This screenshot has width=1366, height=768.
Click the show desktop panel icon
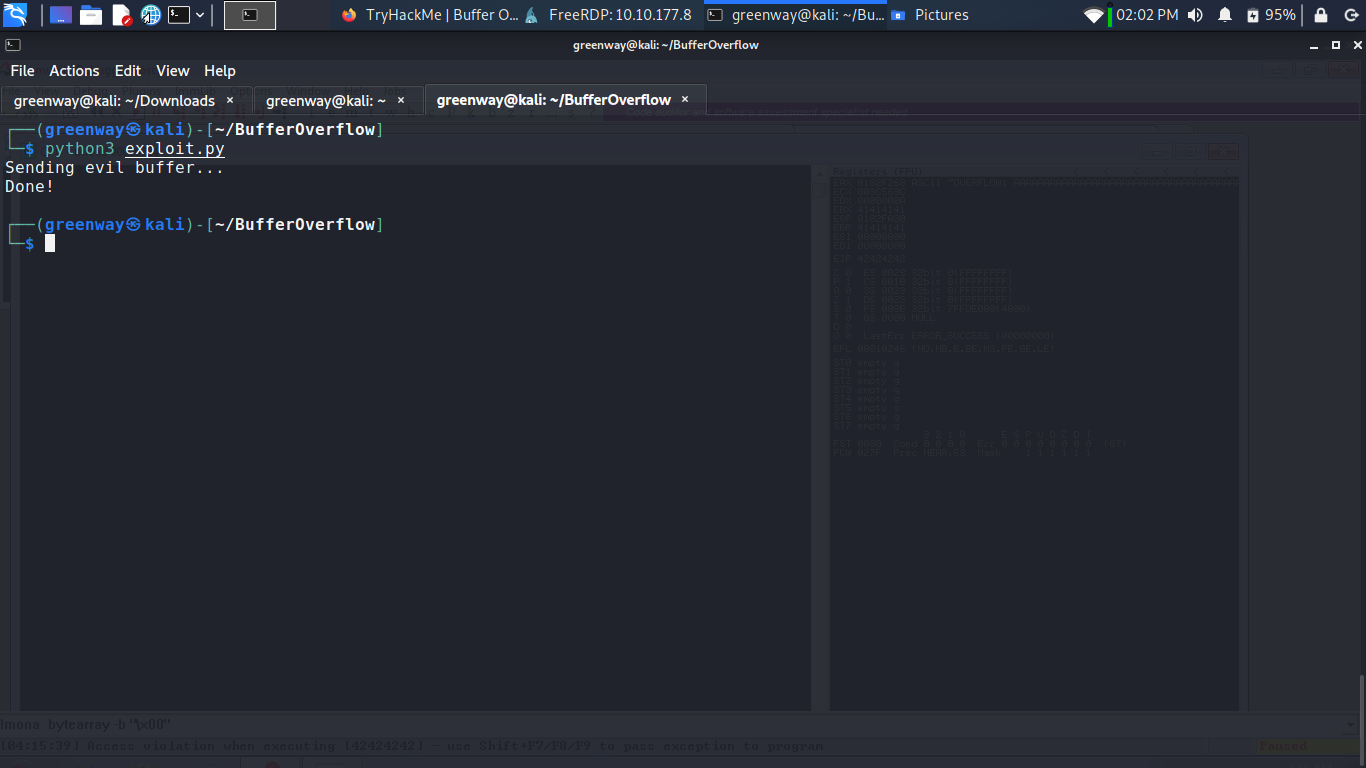pos(61,15)
